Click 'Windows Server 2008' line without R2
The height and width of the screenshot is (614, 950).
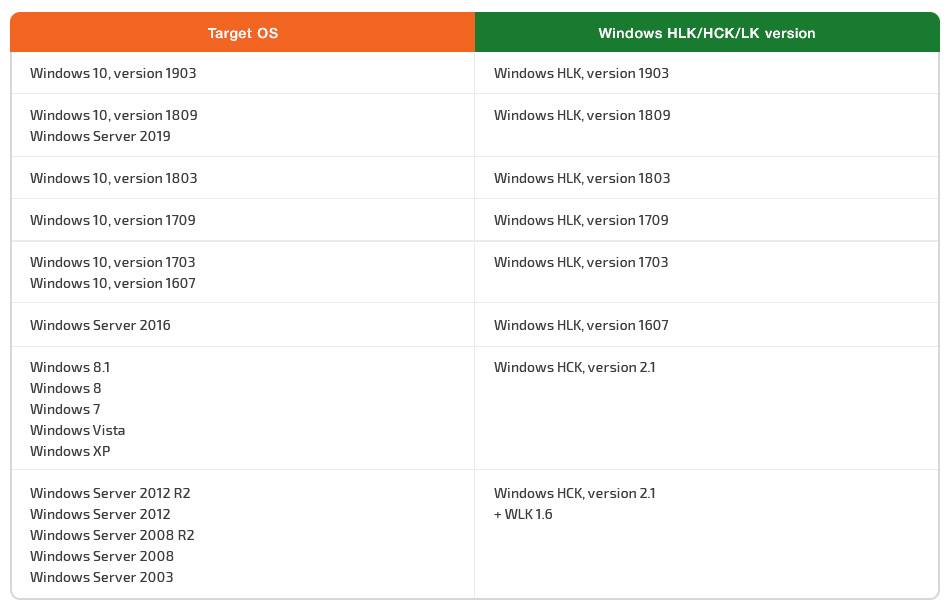102,556
